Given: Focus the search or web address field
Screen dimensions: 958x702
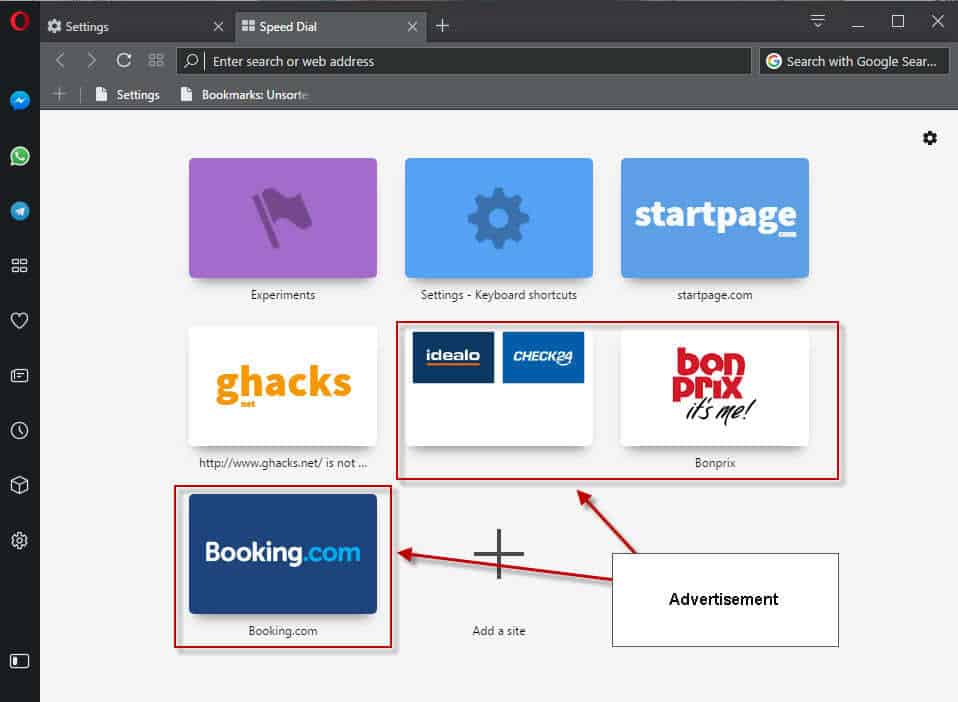Looking at the screenshot, I should [464, 61].
